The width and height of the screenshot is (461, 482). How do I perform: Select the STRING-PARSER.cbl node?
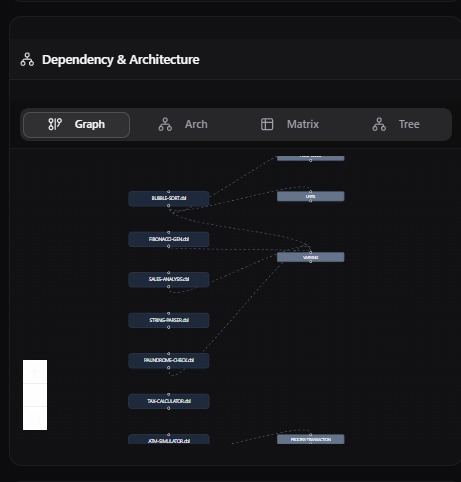click(x=169, y=320)
